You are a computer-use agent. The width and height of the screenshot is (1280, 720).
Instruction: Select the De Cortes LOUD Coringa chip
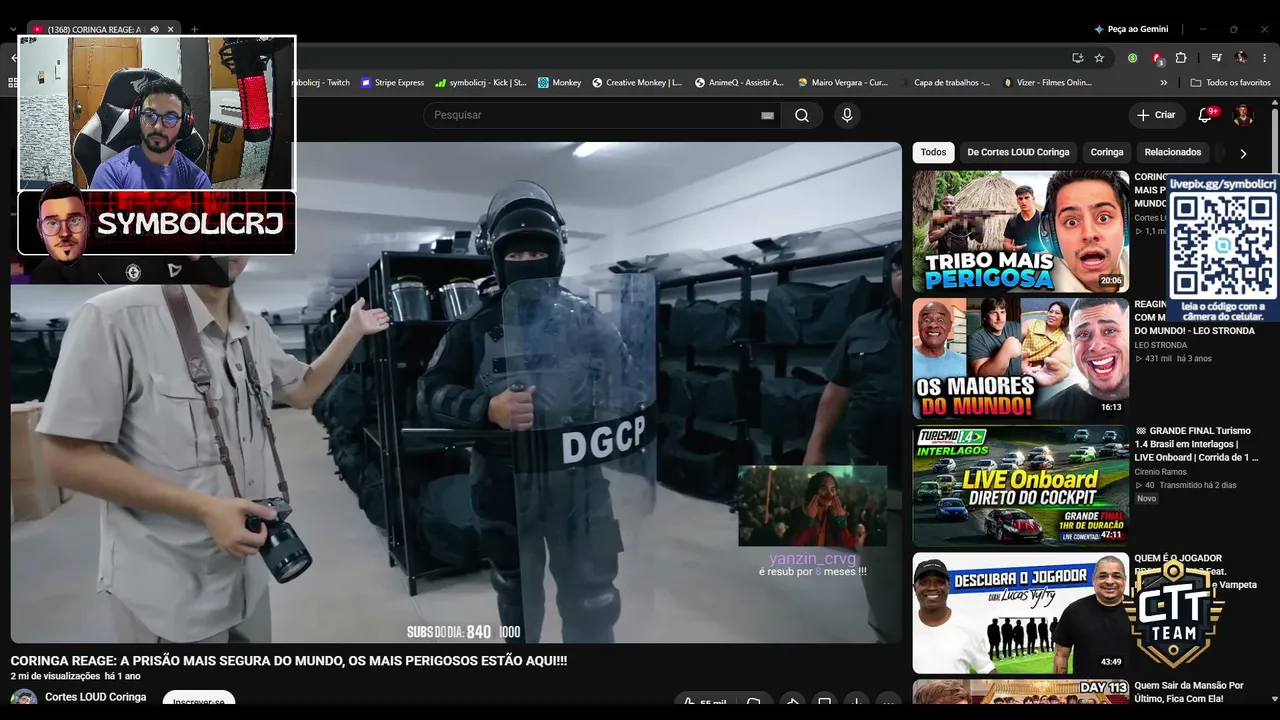1018,153
